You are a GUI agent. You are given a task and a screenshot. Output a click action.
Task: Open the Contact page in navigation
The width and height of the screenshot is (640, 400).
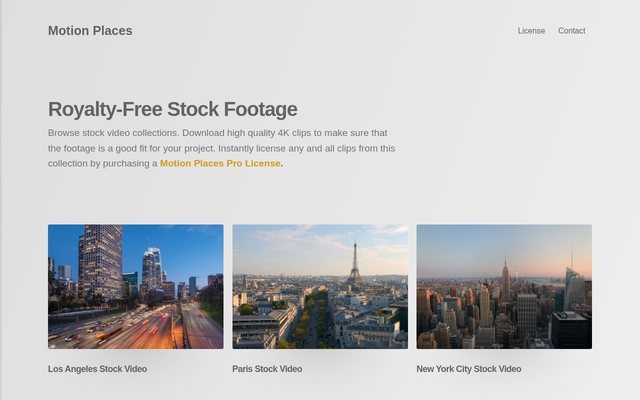(571, 31)
